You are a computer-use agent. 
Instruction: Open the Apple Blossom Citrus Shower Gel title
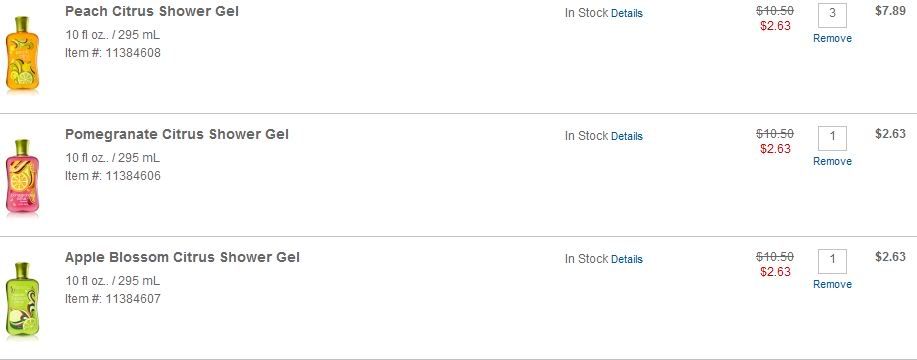click(x=182, y=257)
